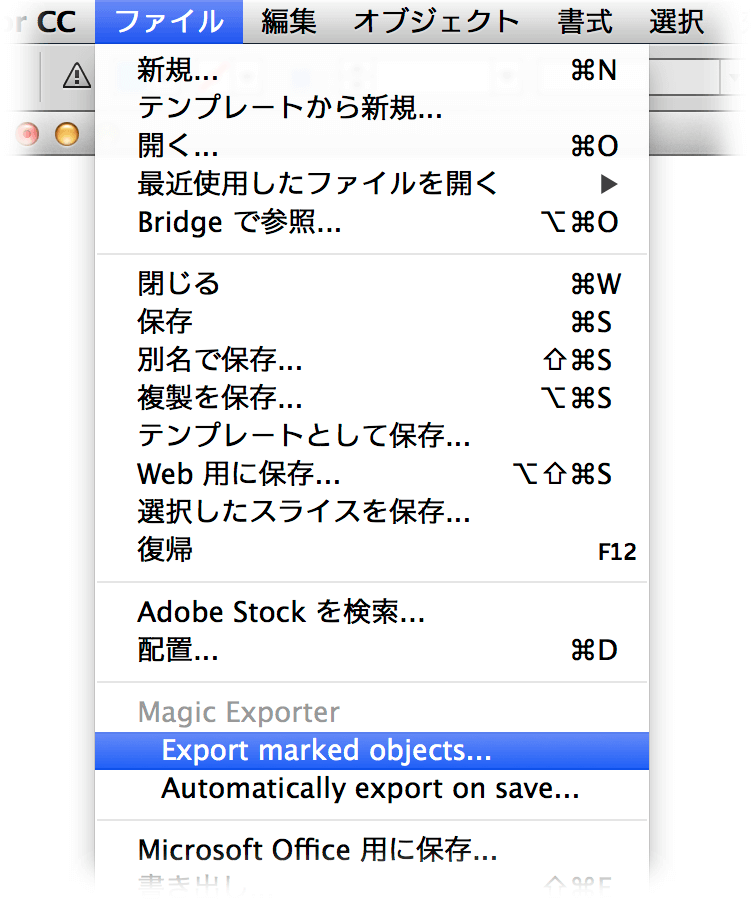Select 別名で保存... entry
Screen dimensions: 752x900
[x=220, y=360]
